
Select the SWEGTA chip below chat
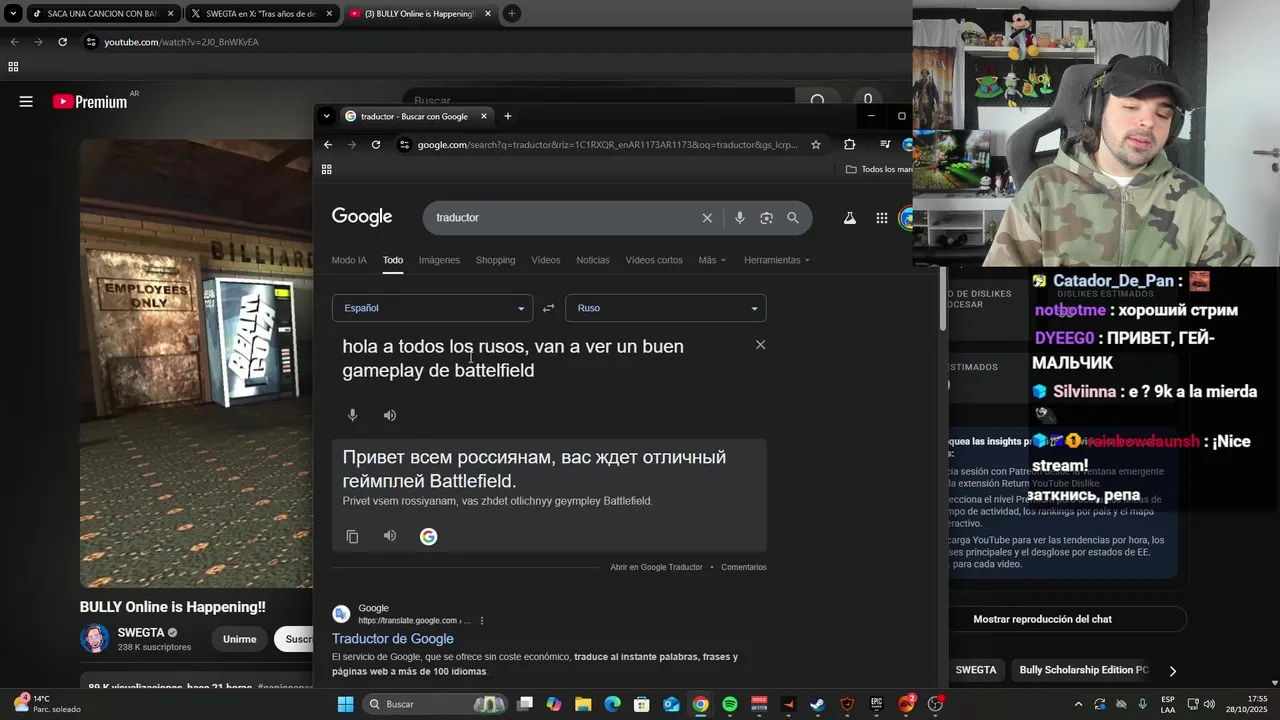[x=976, y=670]
